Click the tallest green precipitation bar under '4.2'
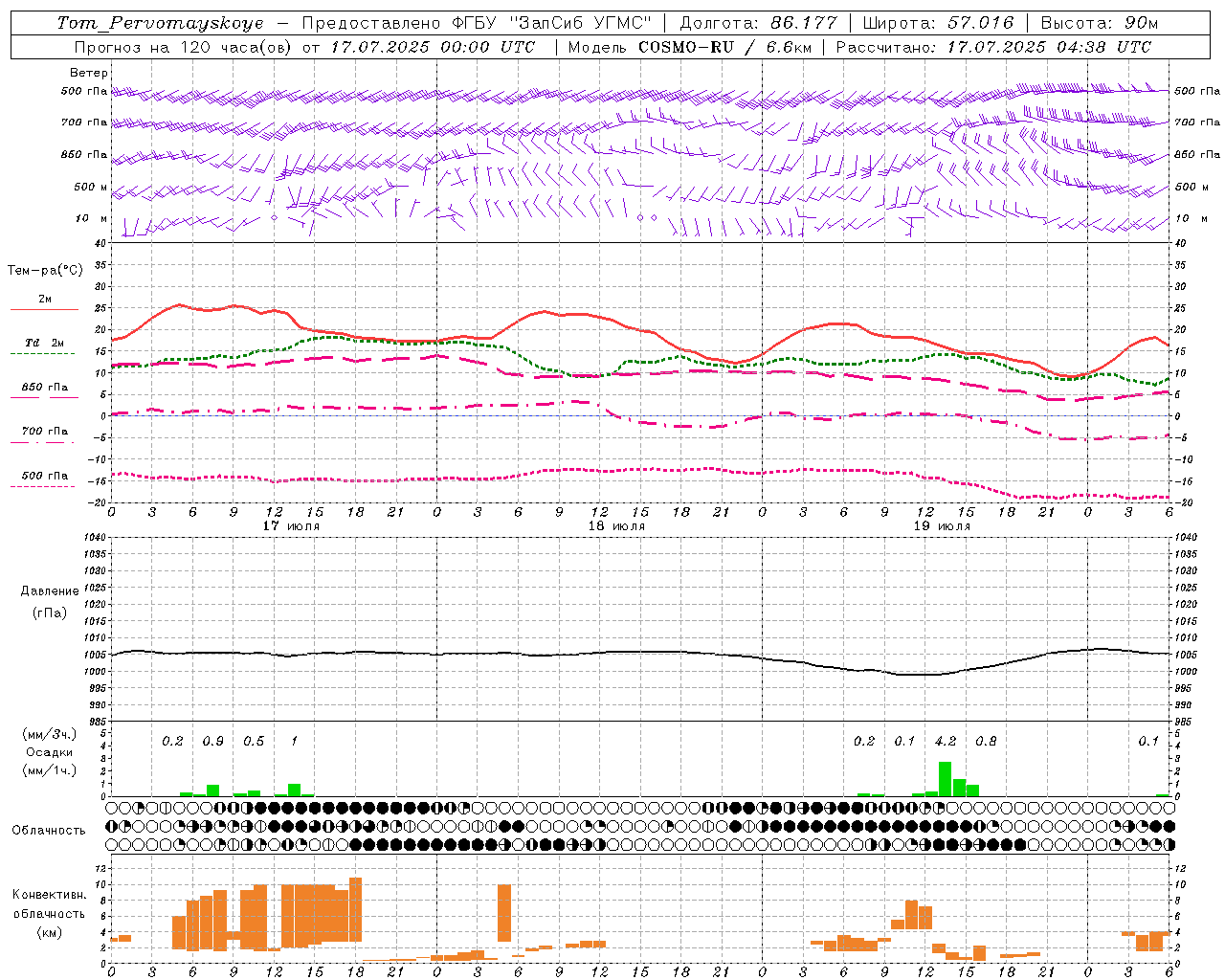The image size is (1225, 980). pos(945,779)
